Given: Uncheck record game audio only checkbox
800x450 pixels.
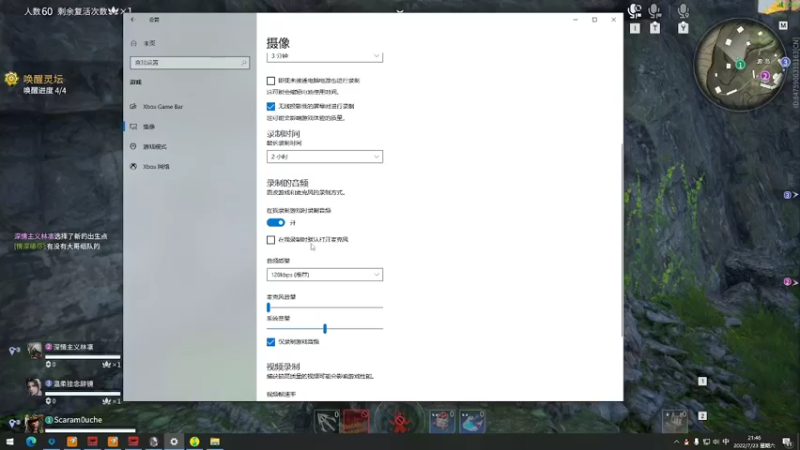Looking at the screenshot, I should point(270,342).
